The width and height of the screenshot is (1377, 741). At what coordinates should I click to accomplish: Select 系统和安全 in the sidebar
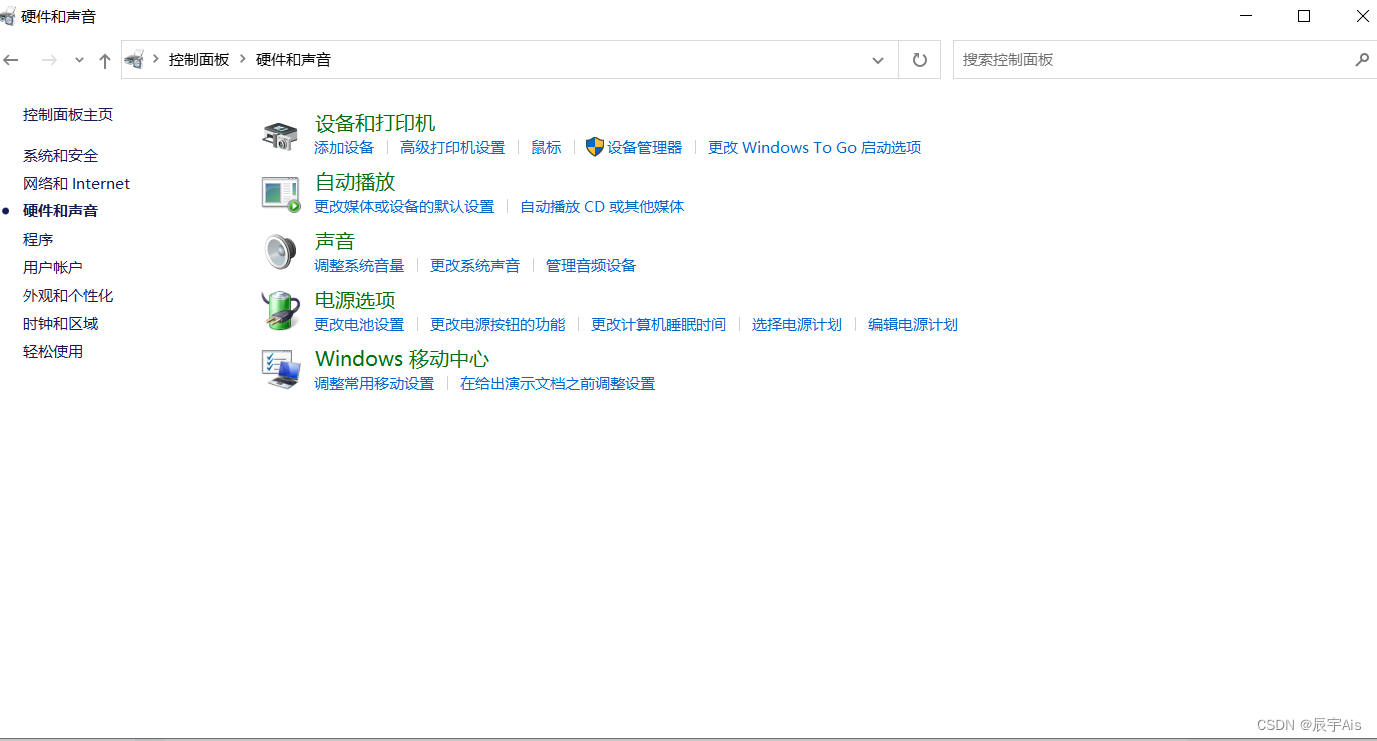click(61, 156)
